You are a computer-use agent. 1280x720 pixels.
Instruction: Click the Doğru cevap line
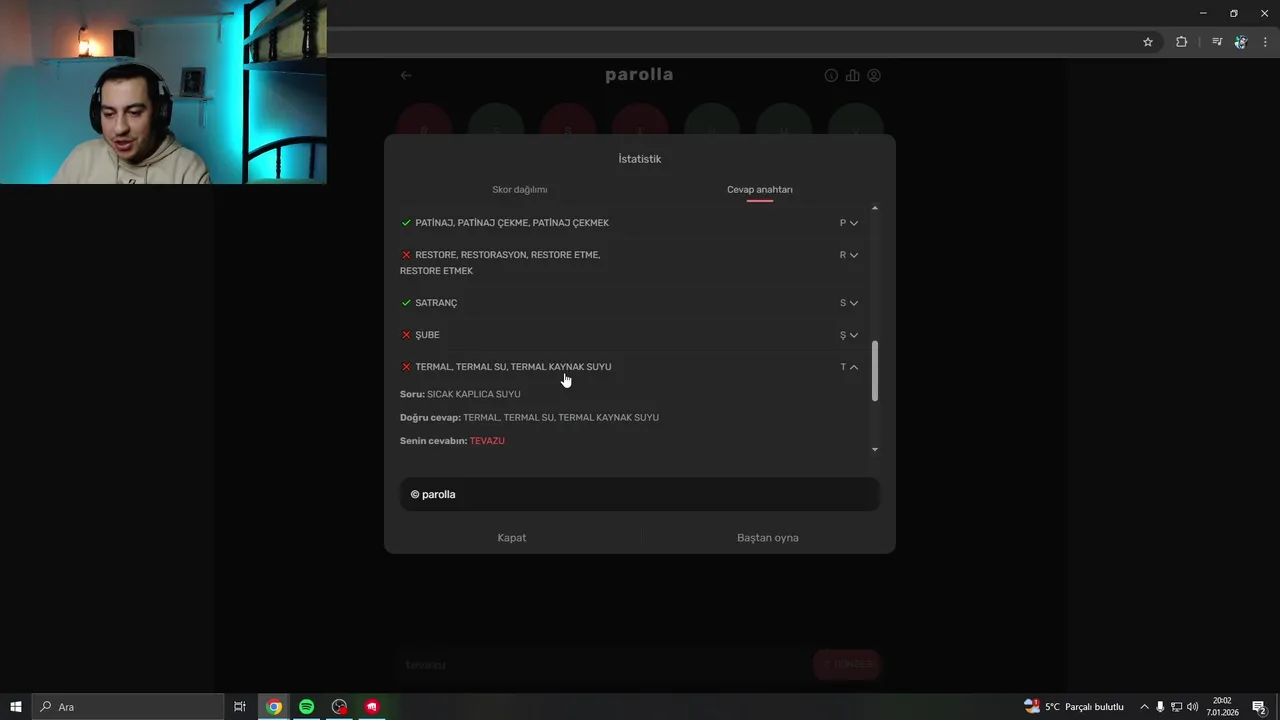pos(529,418)
